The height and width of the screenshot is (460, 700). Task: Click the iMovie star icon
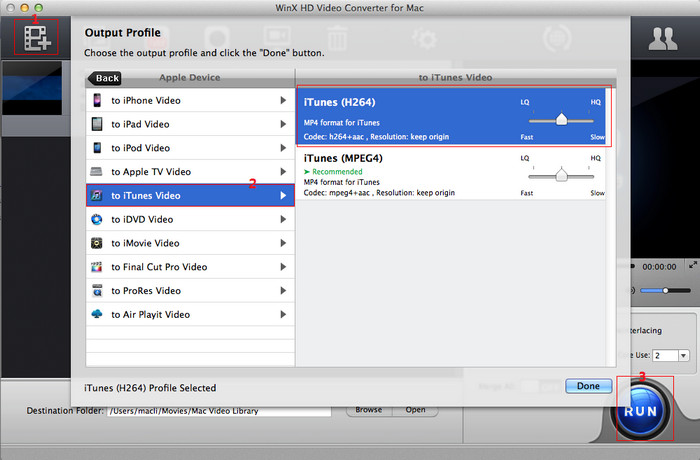pyautogui.click(x=96, y=243)
